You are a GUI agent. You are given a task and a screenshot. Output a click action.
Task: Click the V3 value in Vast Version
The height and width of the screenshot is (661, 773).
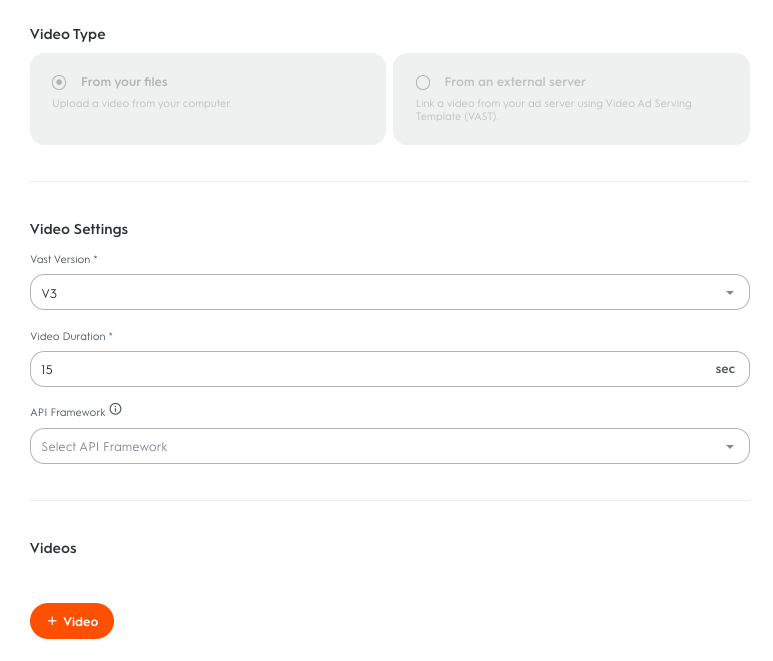(50, 293)
